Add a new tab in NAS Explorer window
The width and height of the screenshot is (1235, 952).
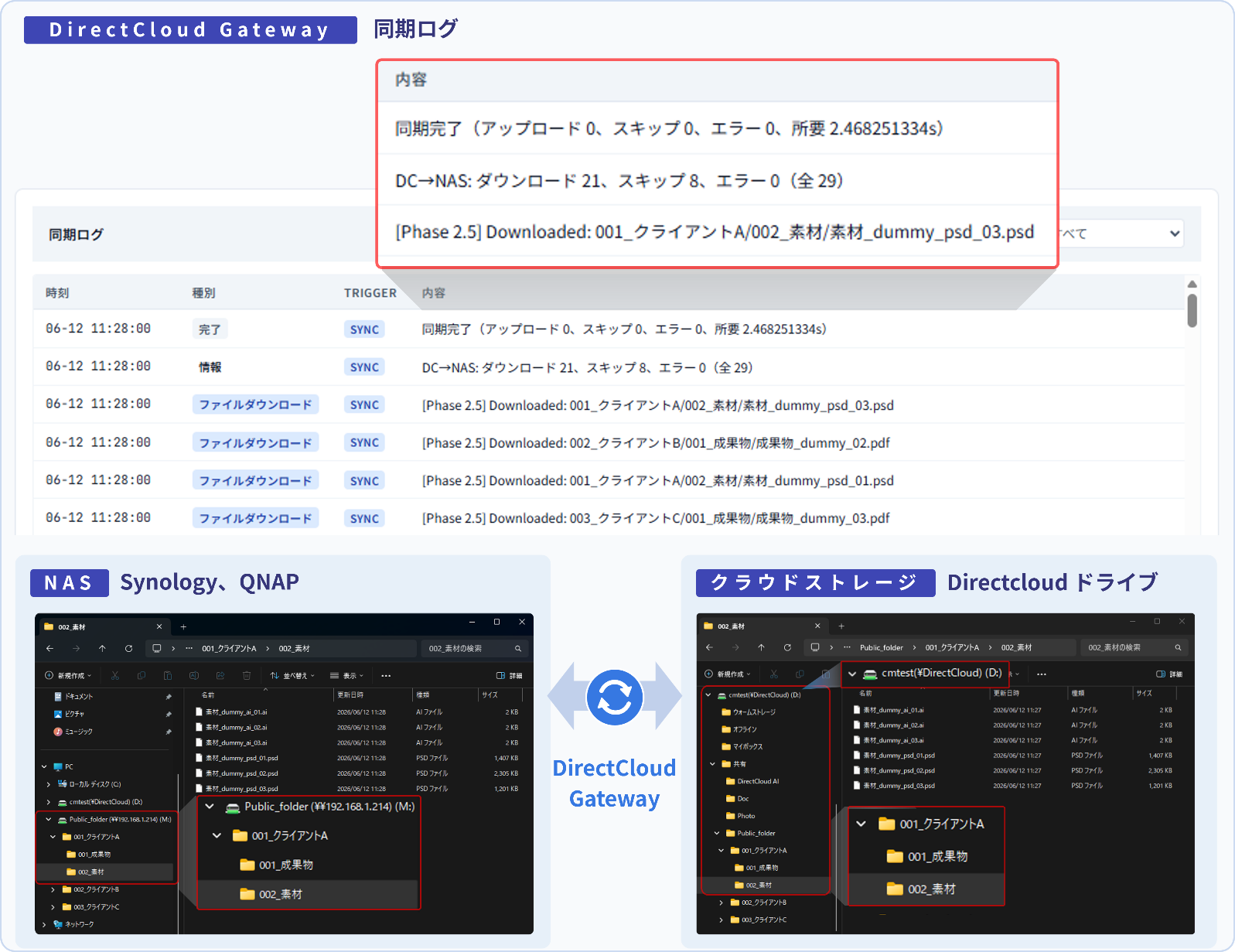(x=183, y=626)
